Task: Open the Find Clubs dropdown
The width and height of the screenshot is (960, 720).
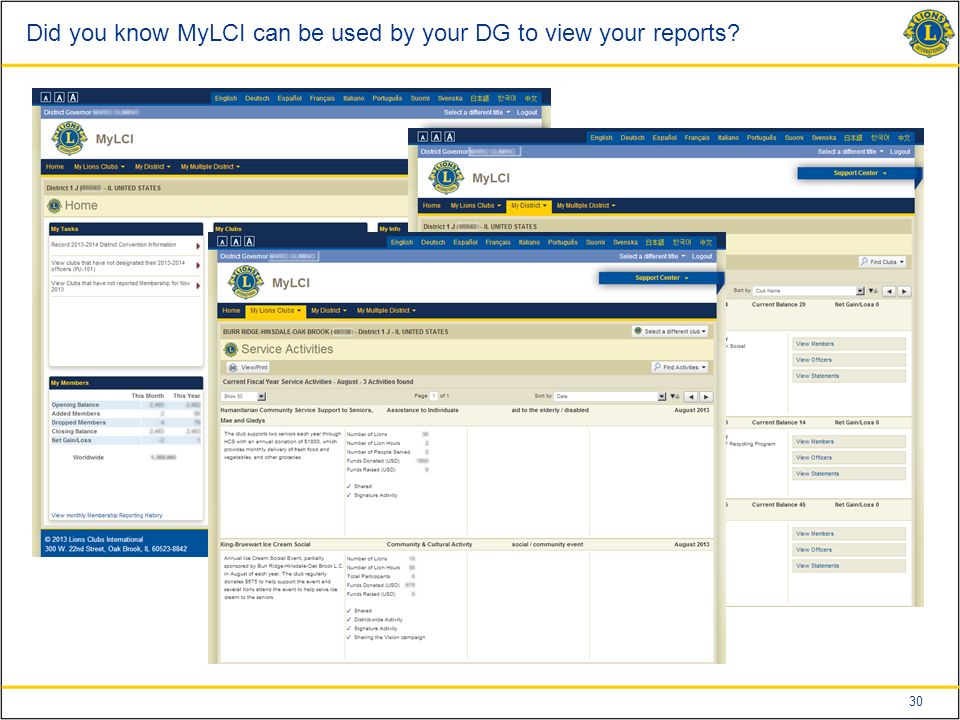Action: (x=882, y=261)
